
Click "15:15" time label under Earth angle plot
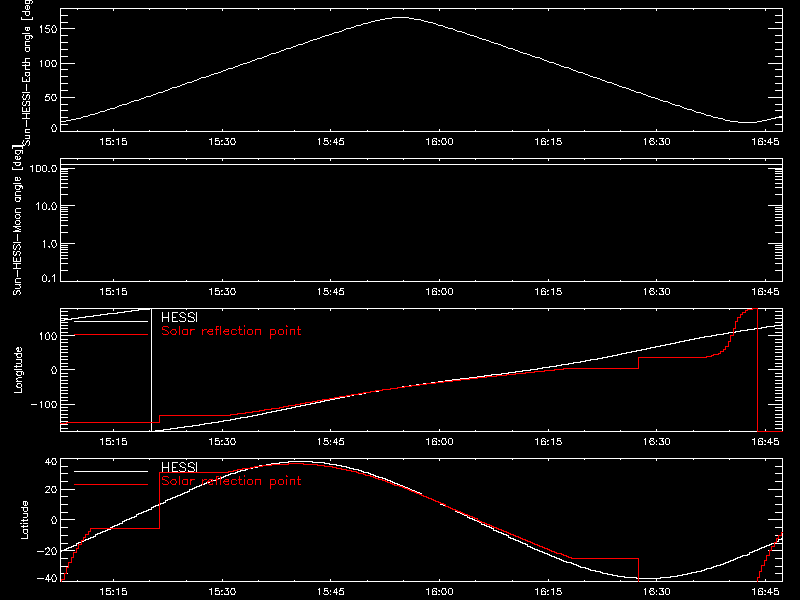(x=113, y=142)
